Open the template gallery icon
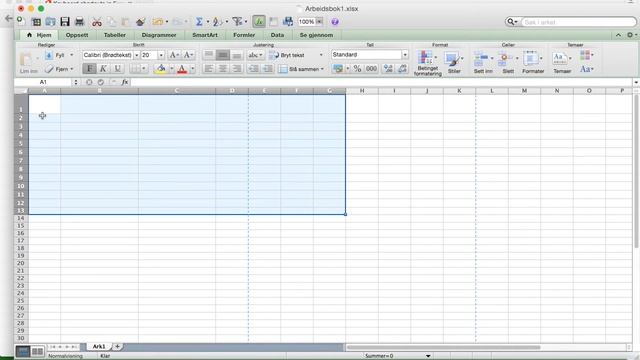 click(36, 22)
